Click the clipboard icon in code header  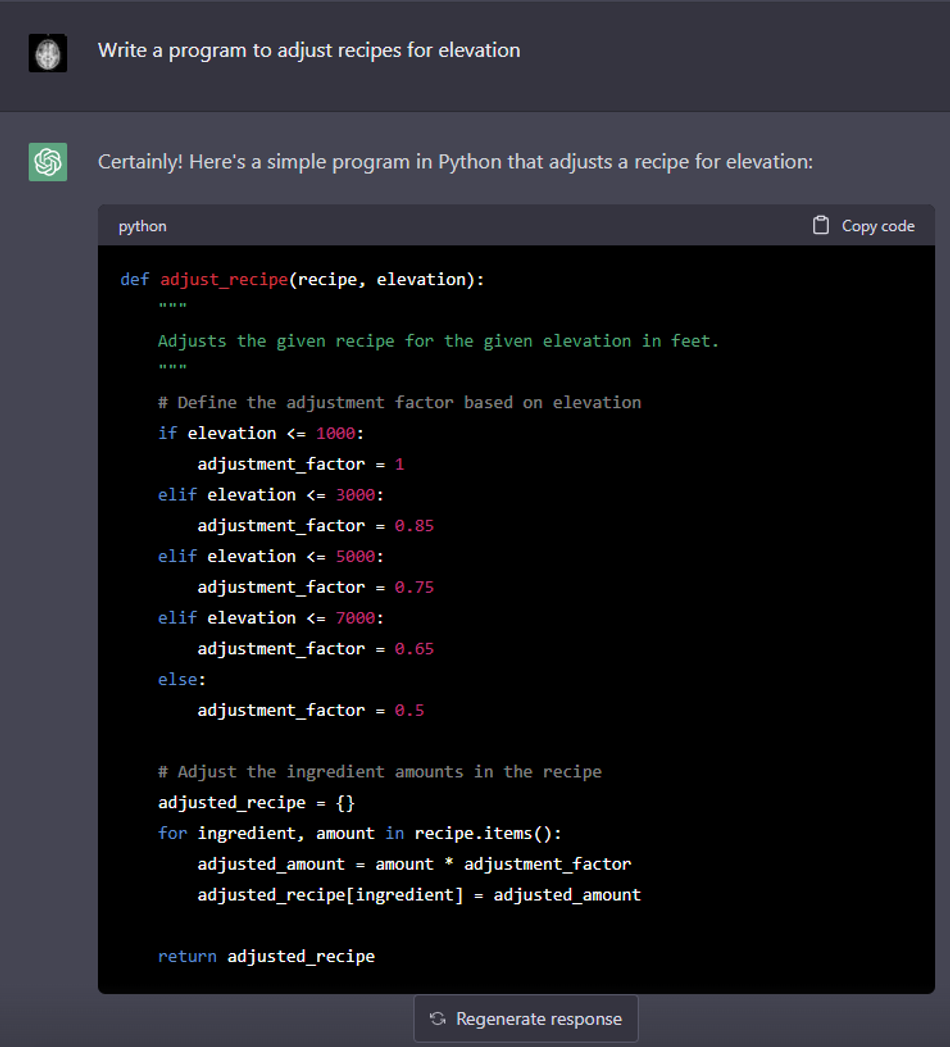pyautogui.click(x=820, y=226)
